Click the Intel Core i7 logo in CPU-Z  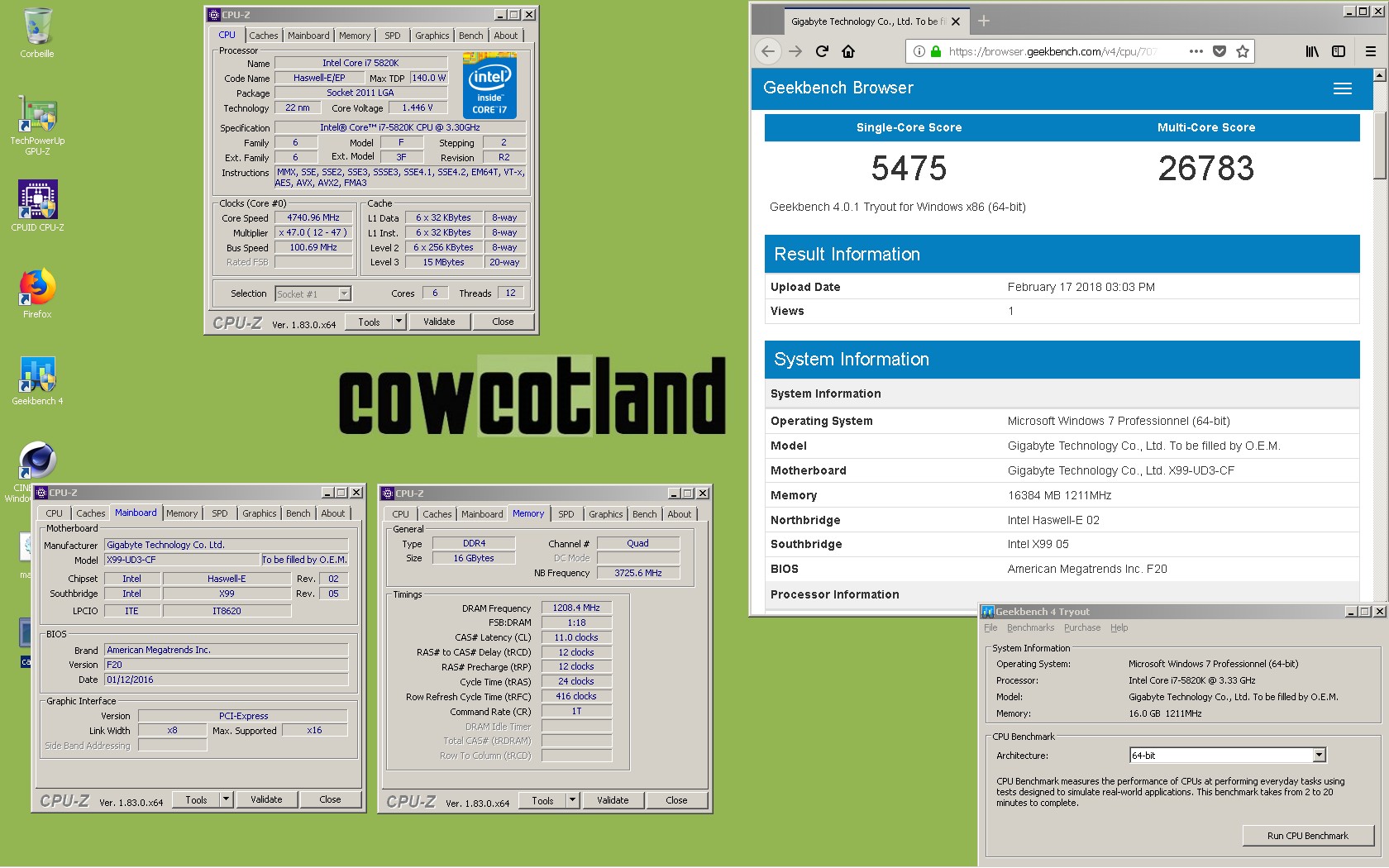(489, 86)
